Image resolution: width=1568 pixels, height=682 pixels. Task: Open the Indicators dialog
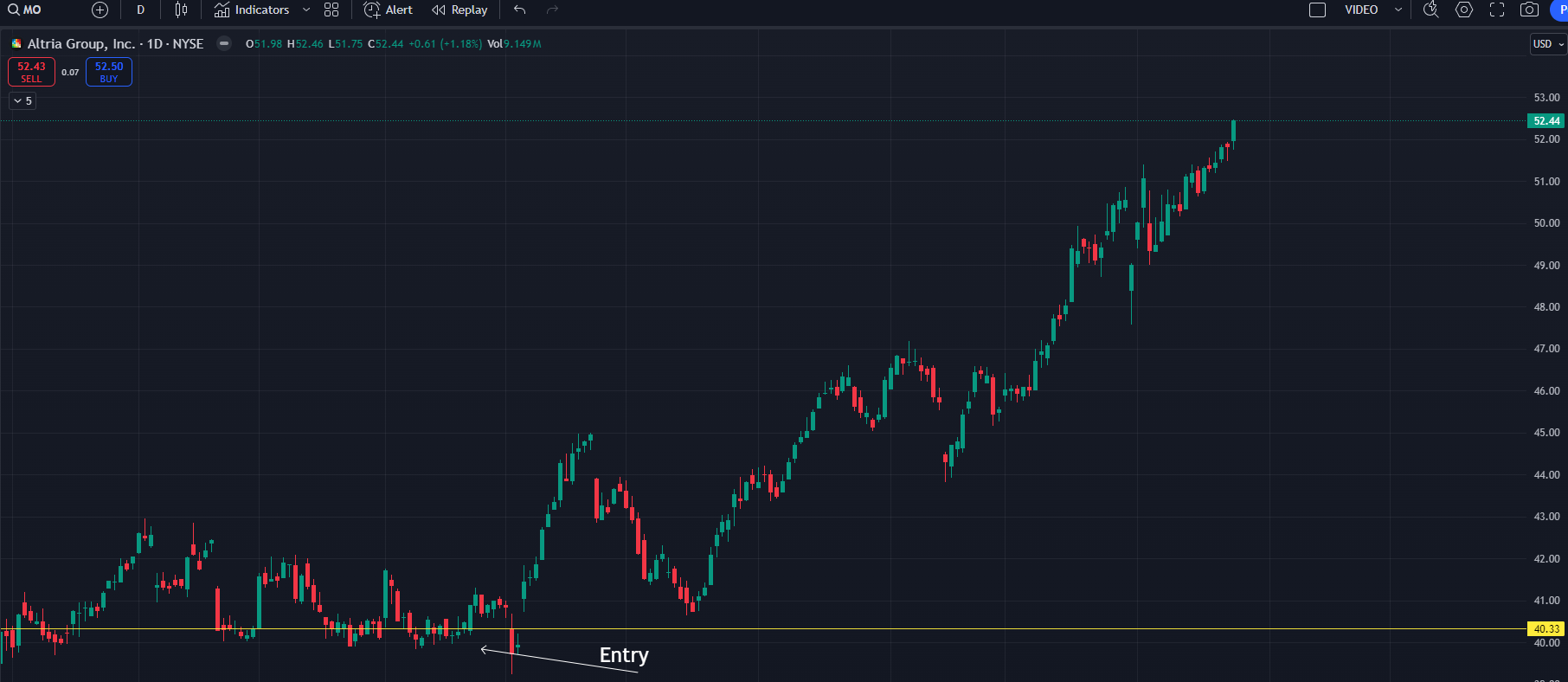click(x=252, y=10)
